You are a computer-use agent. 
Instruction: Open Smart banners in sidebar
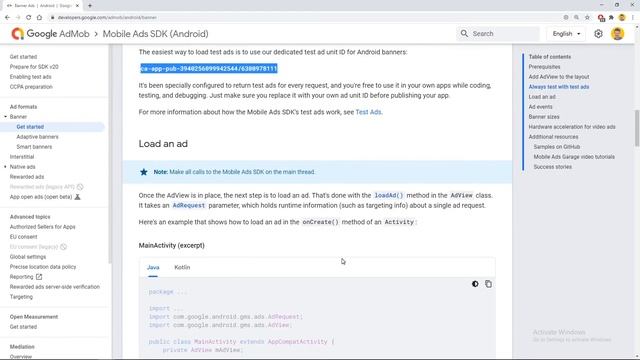pyautogui.click(x=34, y=147)
